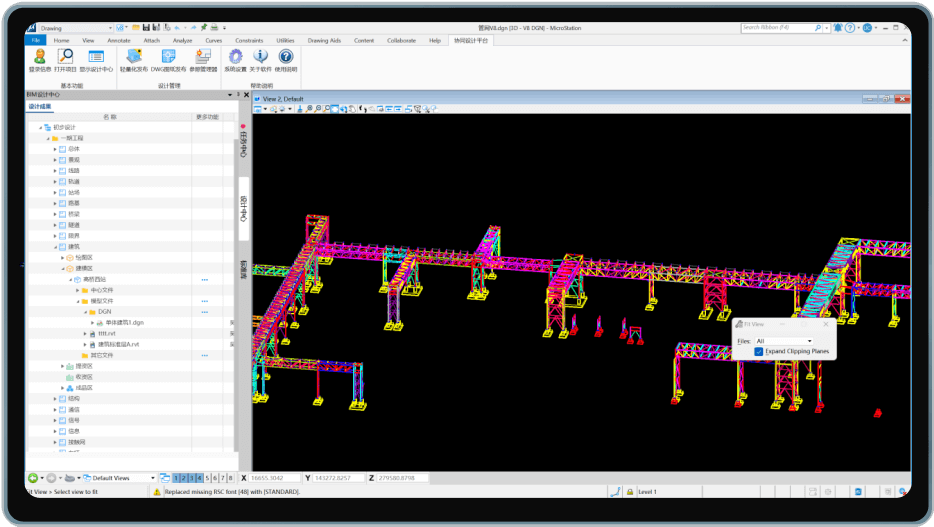Image resolution: width=934 pixels, height=527 pixels.
Task: Switch to the Drawing Aids ribbon tab
Action: coord(324,40)
